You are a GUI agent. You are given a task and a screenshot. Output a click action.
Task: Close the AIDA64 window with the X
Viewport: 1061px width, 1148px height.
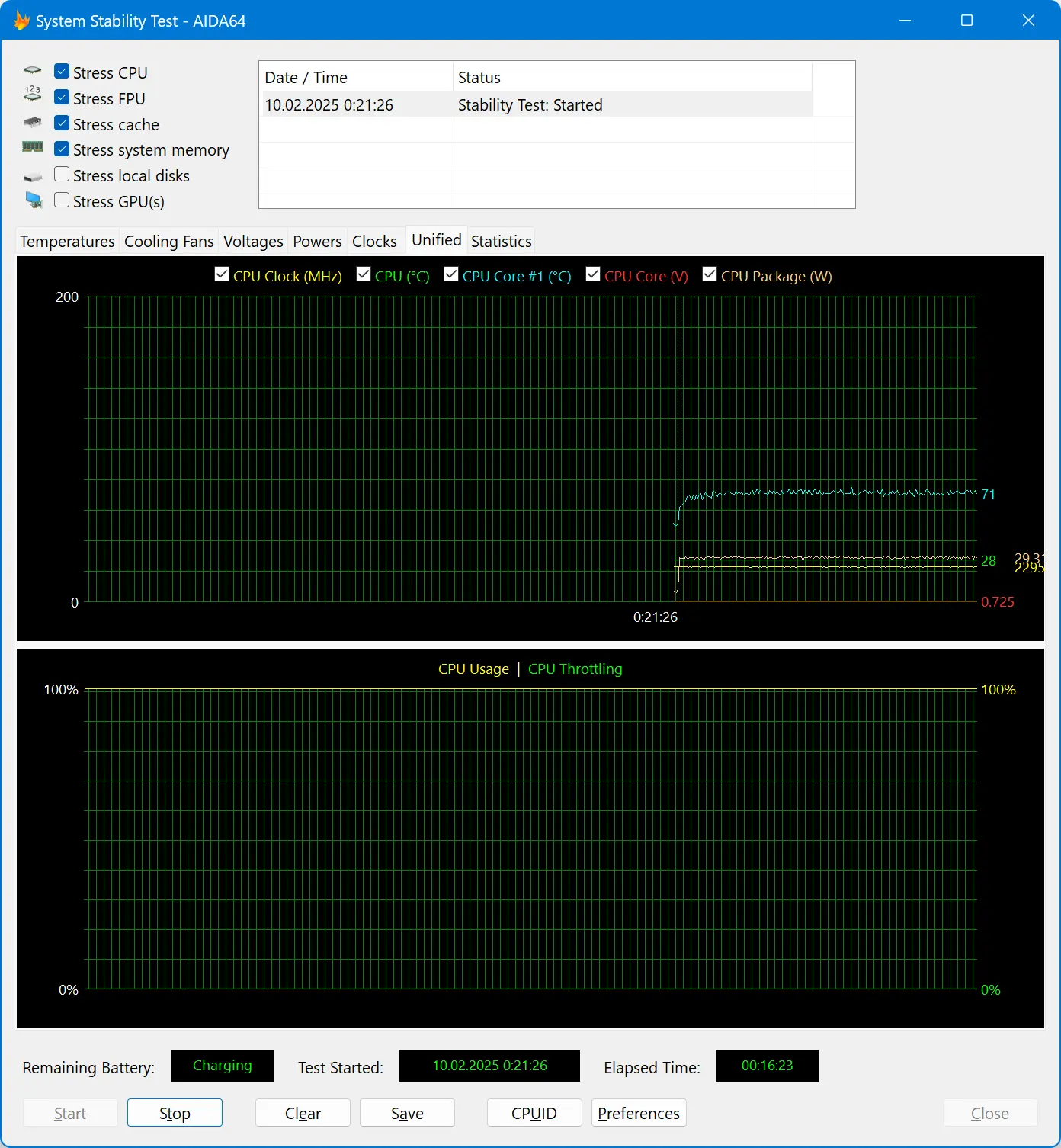pos(1028,21)
